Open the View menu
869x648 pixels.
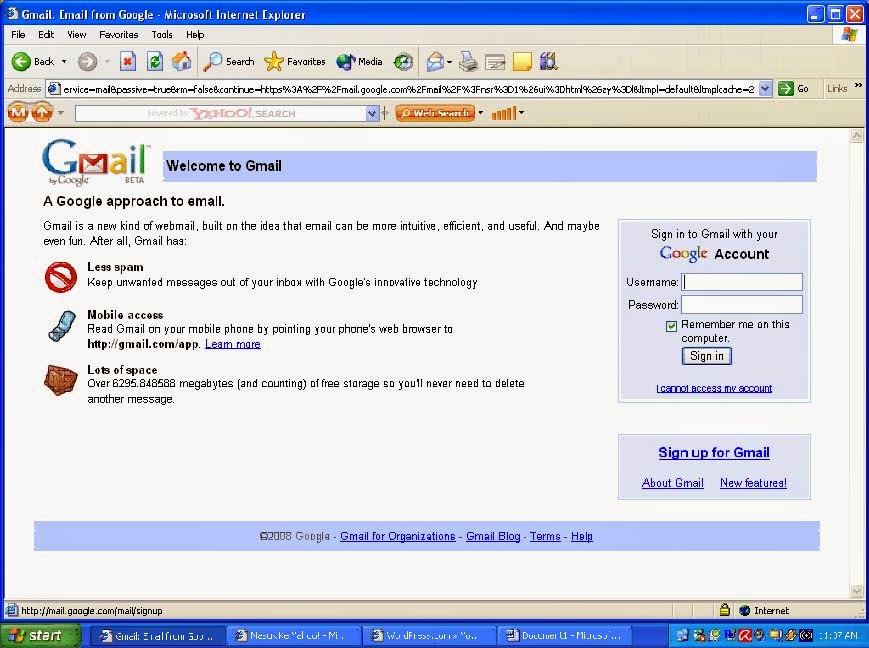click(76, 34)
